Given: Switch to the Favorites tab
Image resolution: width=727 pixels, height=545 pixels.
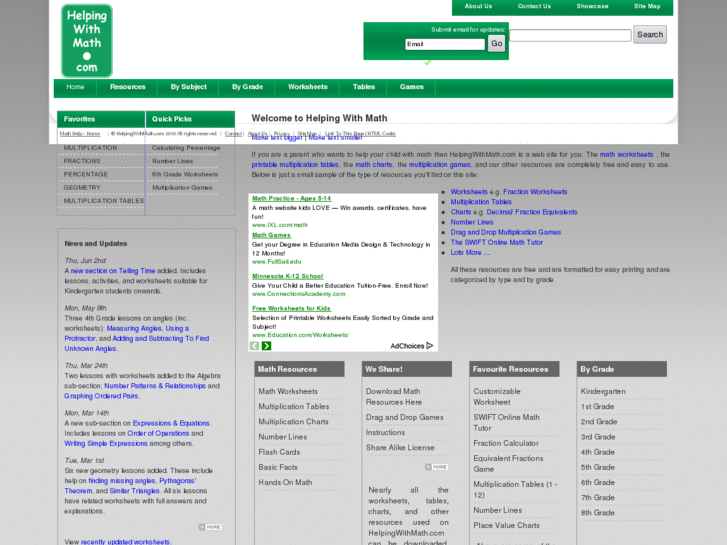Looking at the screenshot, I should pos(101,119).
